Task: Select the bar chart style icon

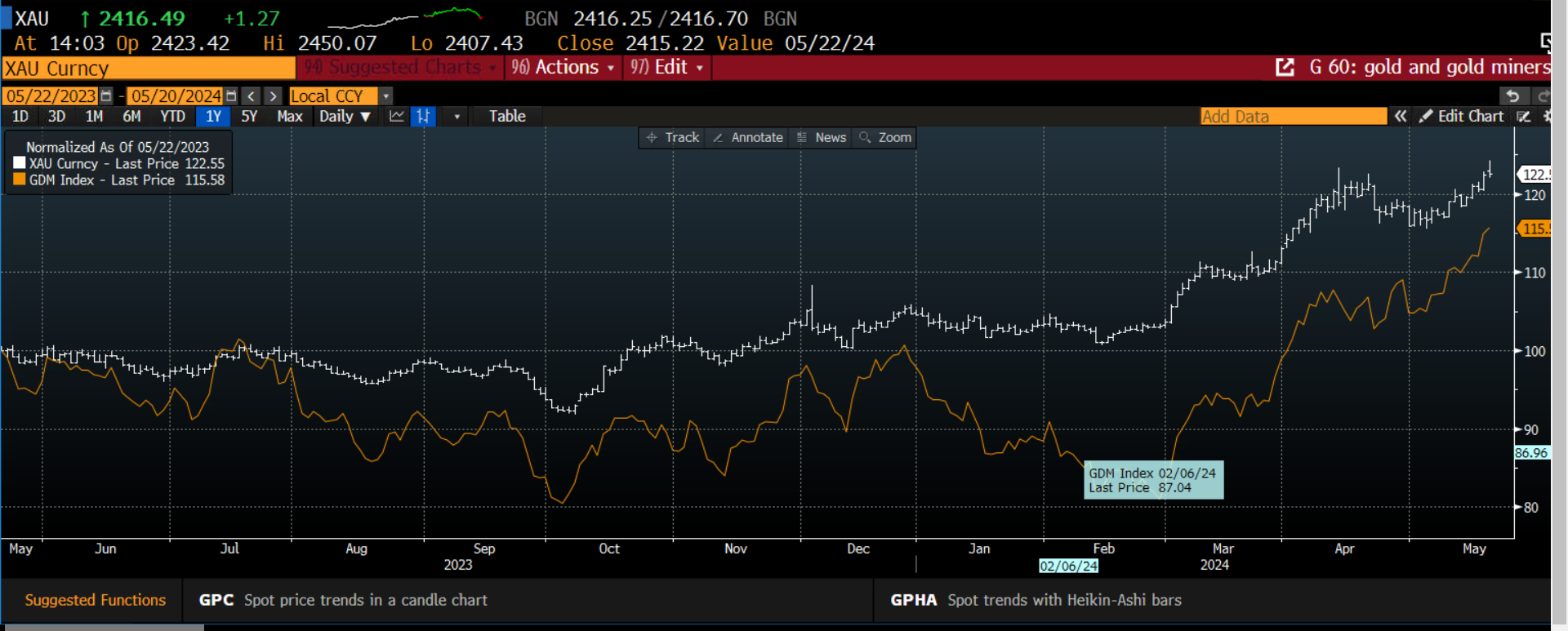Action: coord(423,116)
